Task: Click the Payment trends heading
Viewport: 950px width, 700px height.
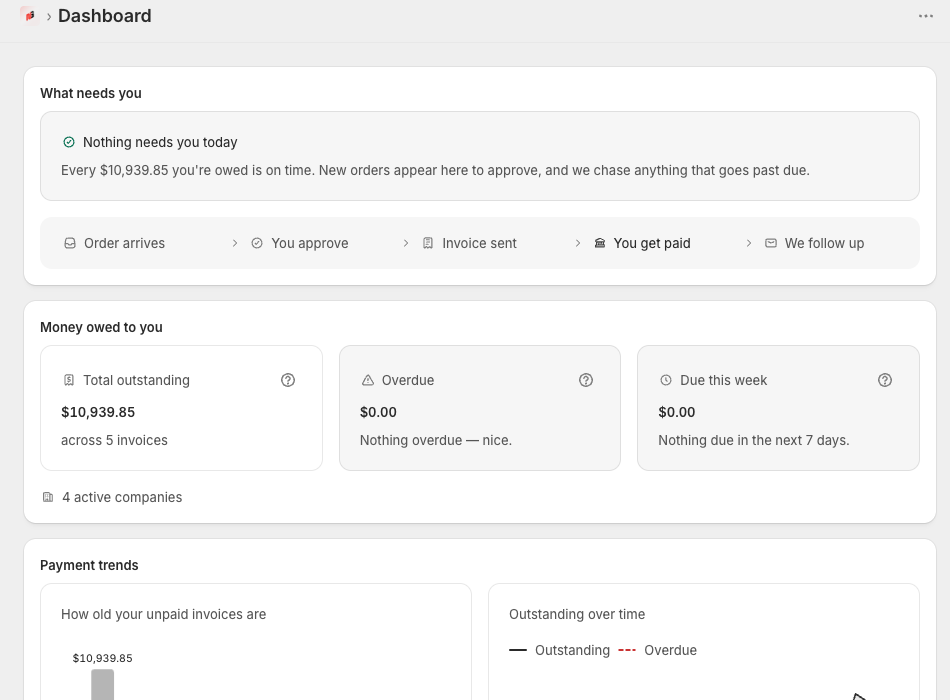Action: [89, 565]
